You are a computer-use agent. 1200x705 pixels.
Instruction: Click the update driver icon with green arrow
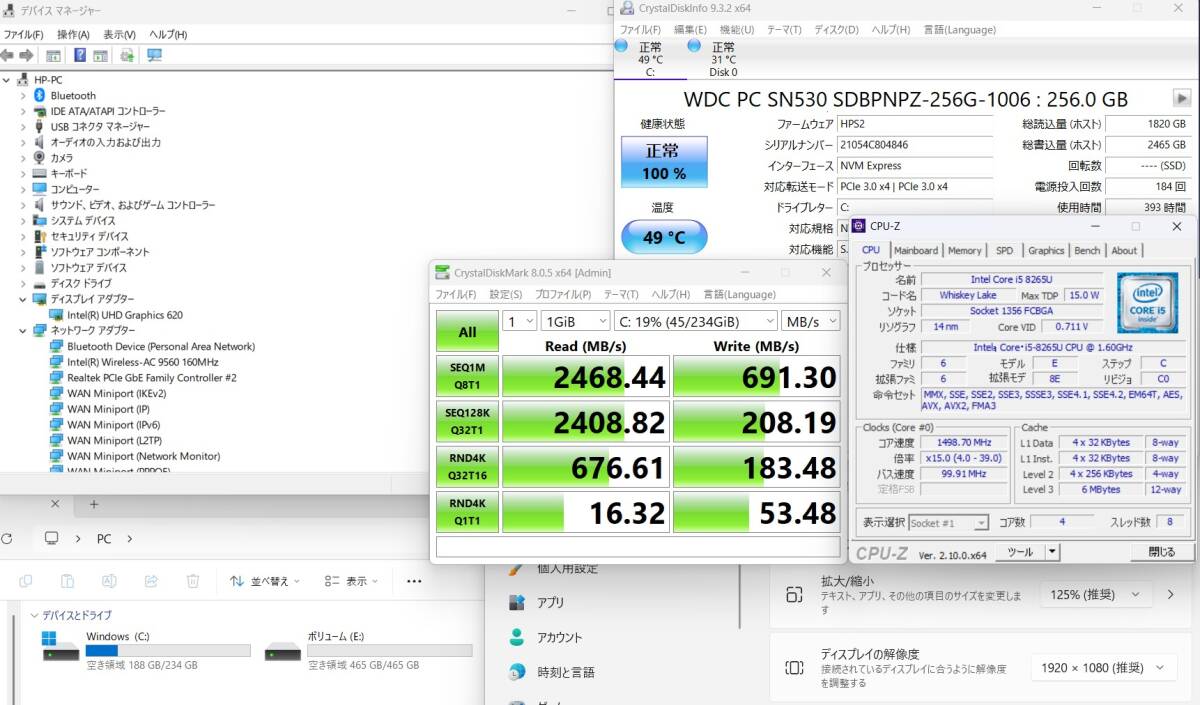[127, 55]
